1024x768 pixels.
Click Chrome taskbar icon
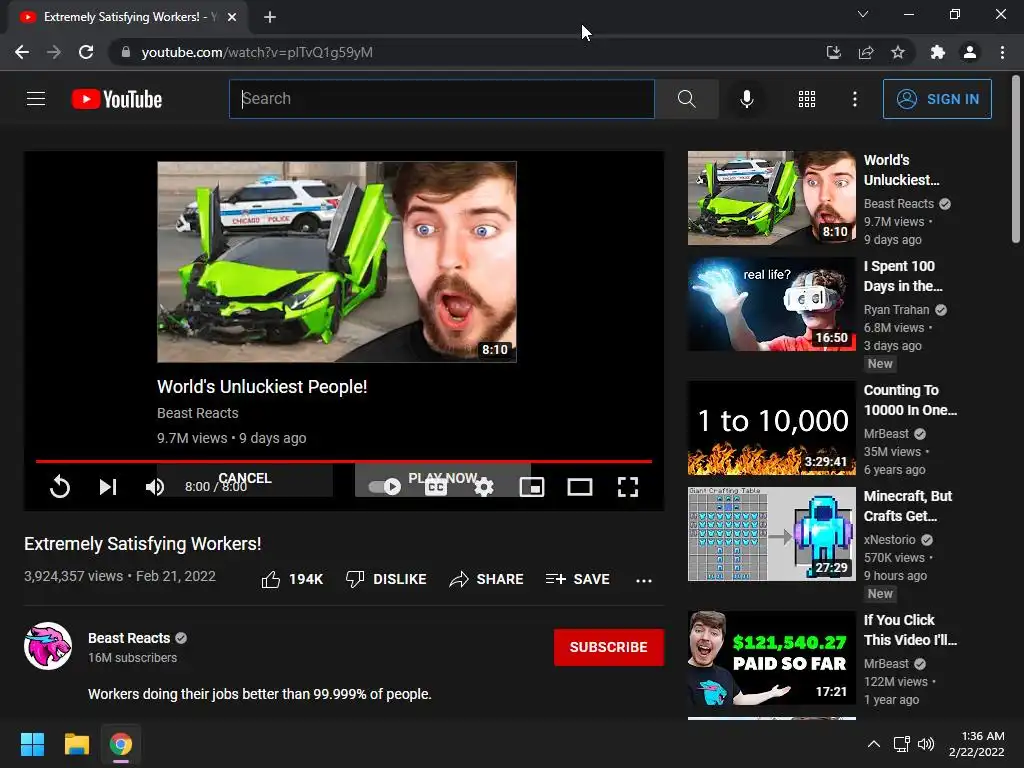(121, 744)
